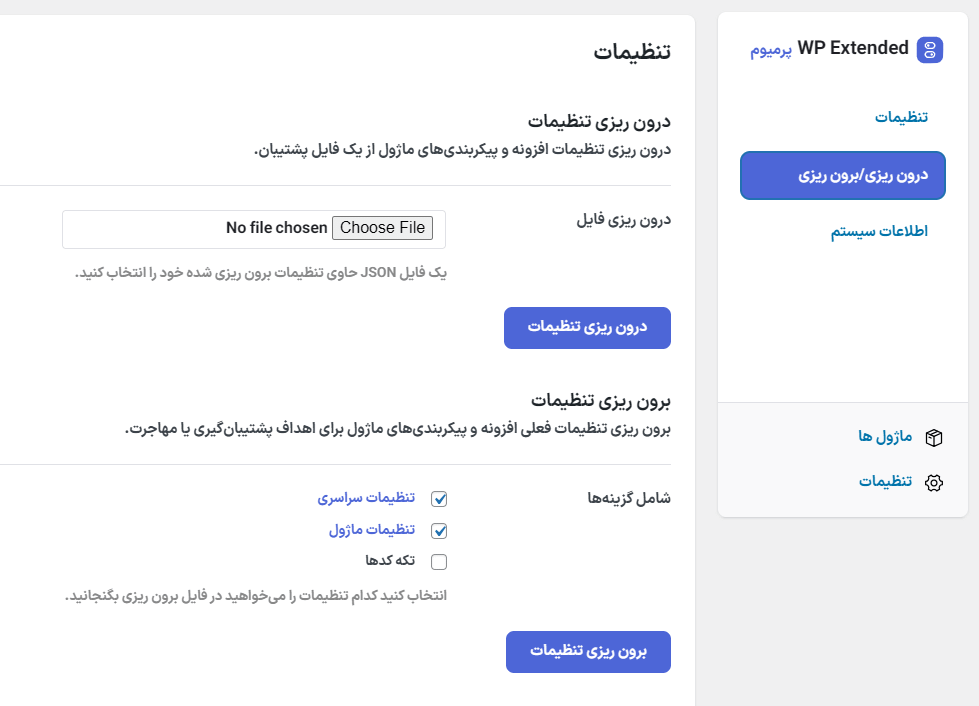Click the "No file chosen" text area
Image resolution: width=979 pixels, height=706 pixels.
point(275,228)
